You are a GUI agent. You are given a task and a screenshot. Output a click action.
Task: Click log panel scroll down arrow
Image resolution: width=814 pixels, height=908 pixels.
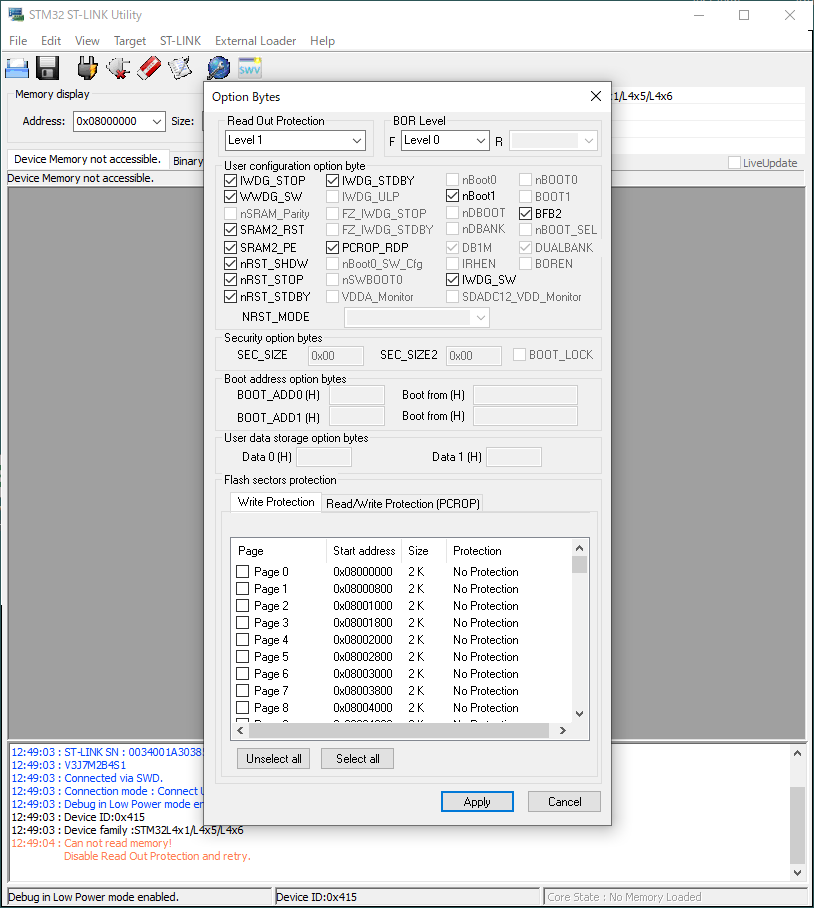797,873
